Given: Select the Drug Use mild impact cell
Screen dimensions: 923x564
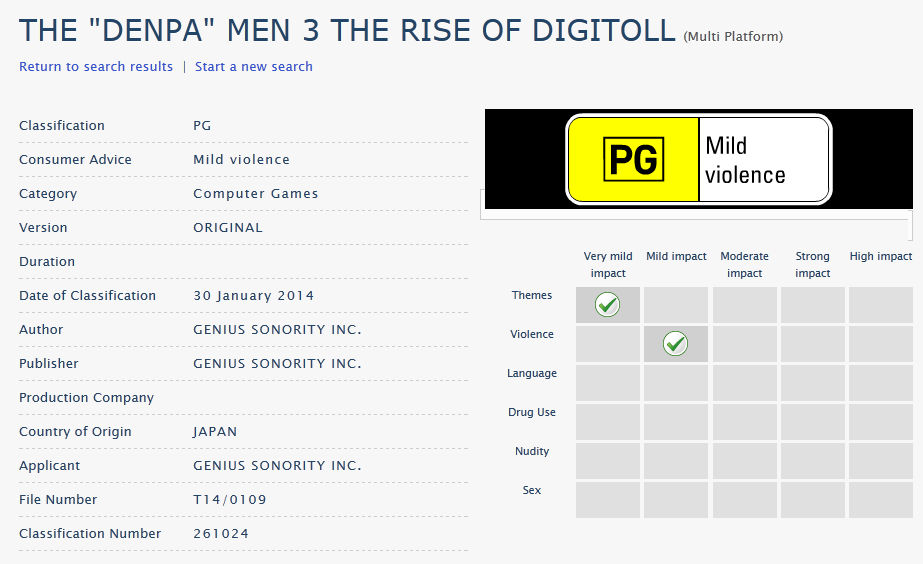Looking at the screenshot, I should tap(676, 422).
